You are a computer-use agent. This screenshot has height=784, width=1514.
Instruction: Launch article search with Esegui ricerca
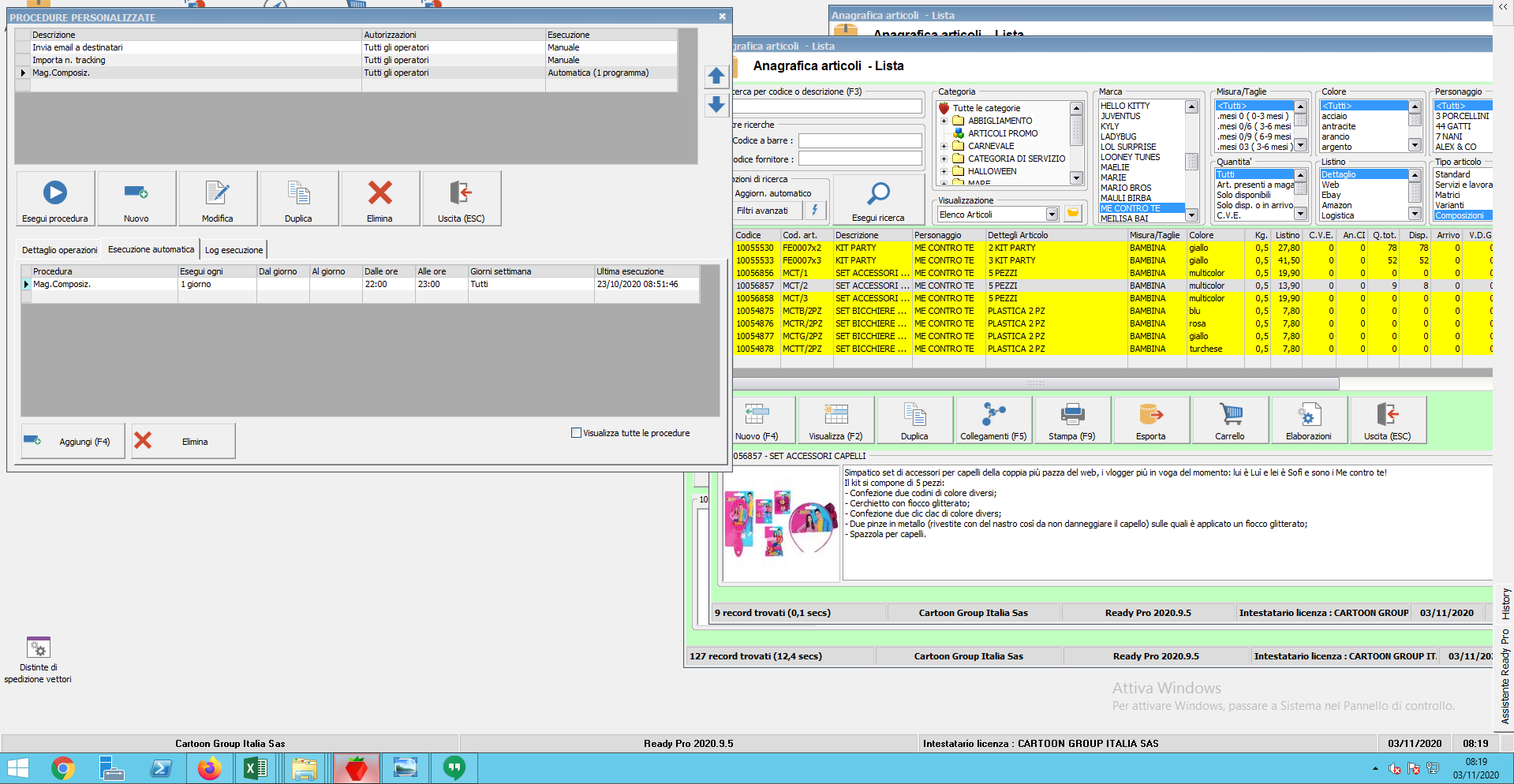tap(878, 200)
